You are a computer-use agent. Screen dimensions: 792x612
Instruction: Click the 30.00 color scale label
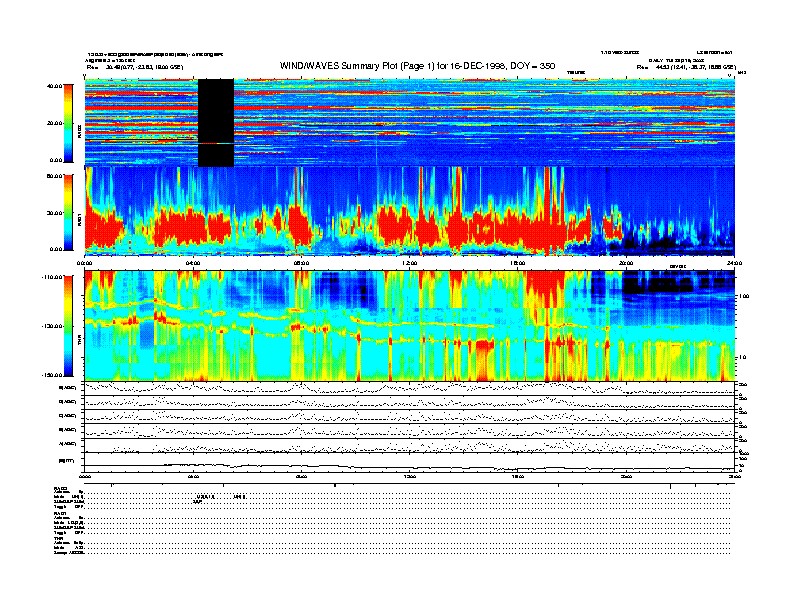55,213
